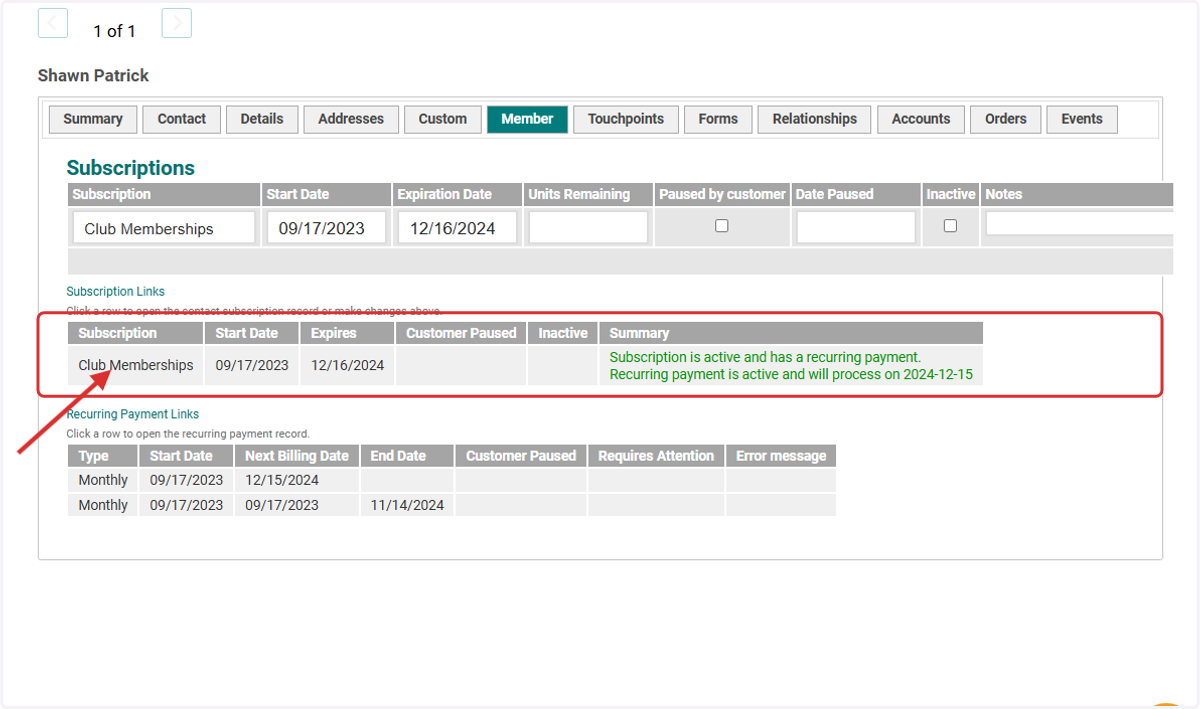The width and height of the screenshot is (1200, 709).
Task: Open the Forms tab
Action: (718, 119)
